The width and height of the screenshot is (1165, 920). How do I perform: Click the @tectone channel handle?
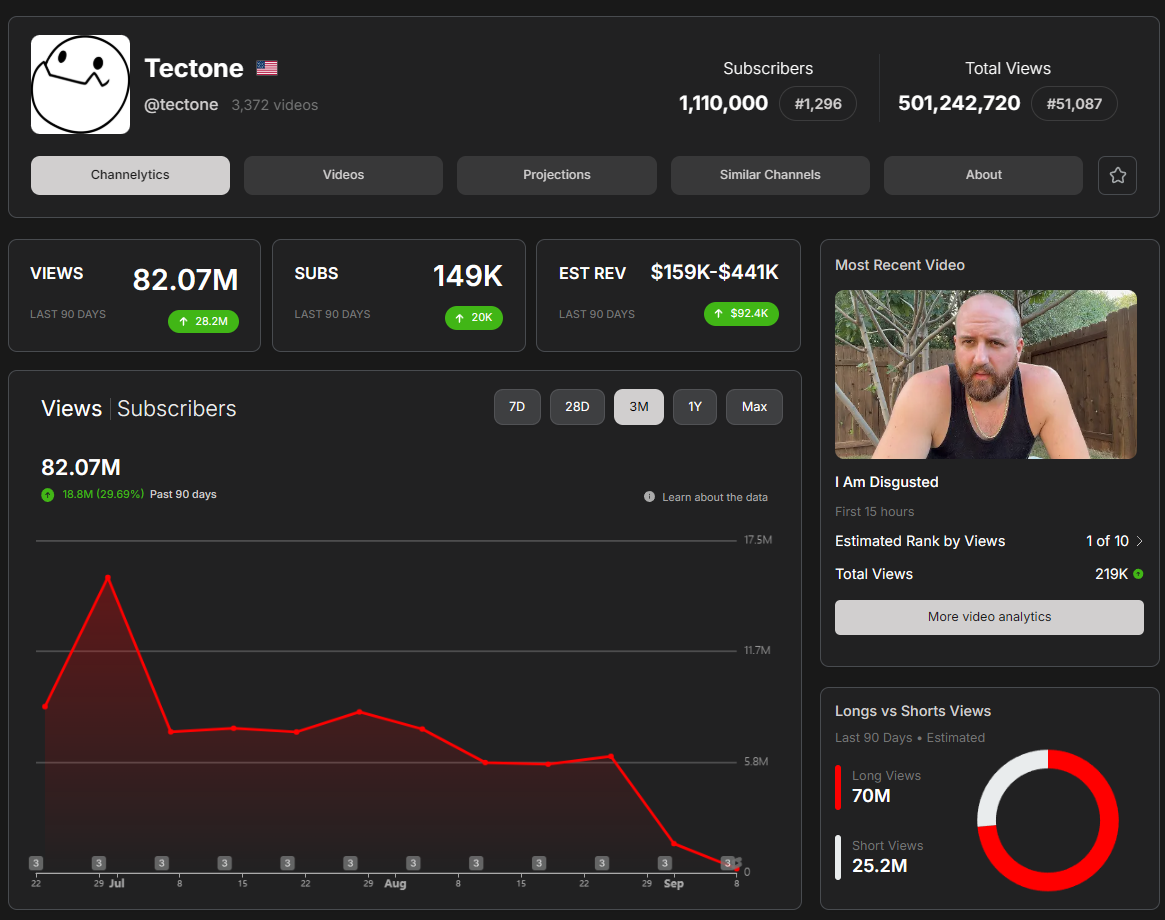point(181,105)
